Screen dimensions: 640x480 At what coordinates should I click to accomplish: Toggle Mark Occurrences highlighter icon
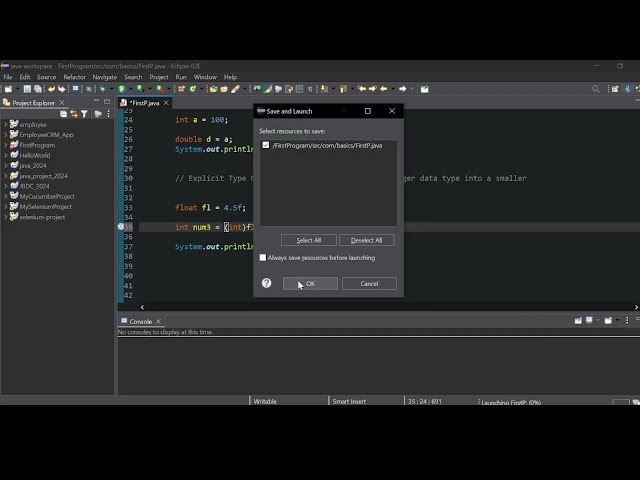pos(267,89)
